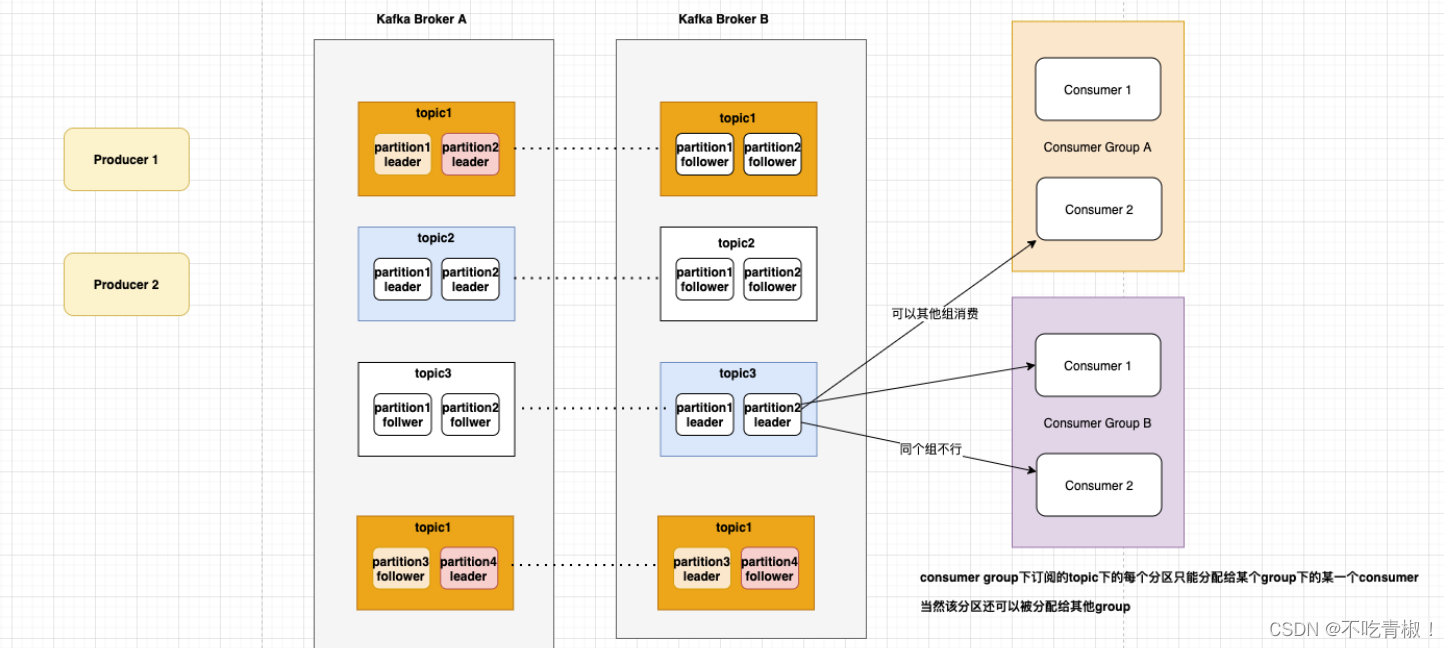Select partition2 follwer in Broker A topic3
This screenshot has width=1448, height=648.
click(470, 414)
